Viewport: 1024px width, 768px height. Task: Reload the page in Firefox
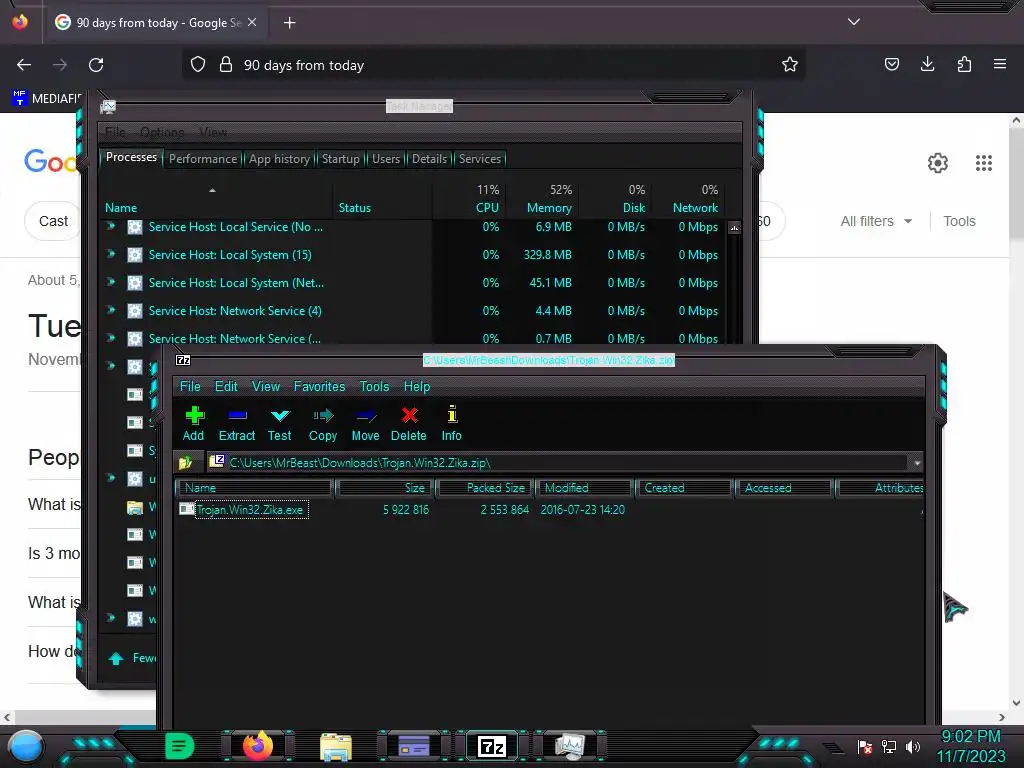point(96,65)
